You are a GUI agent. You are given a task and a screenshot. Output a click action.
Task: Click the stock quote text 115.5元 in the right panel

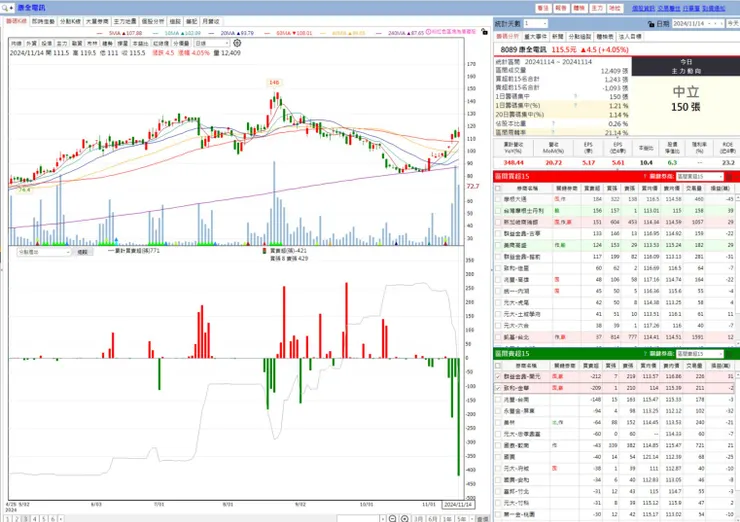coord(563,50)
